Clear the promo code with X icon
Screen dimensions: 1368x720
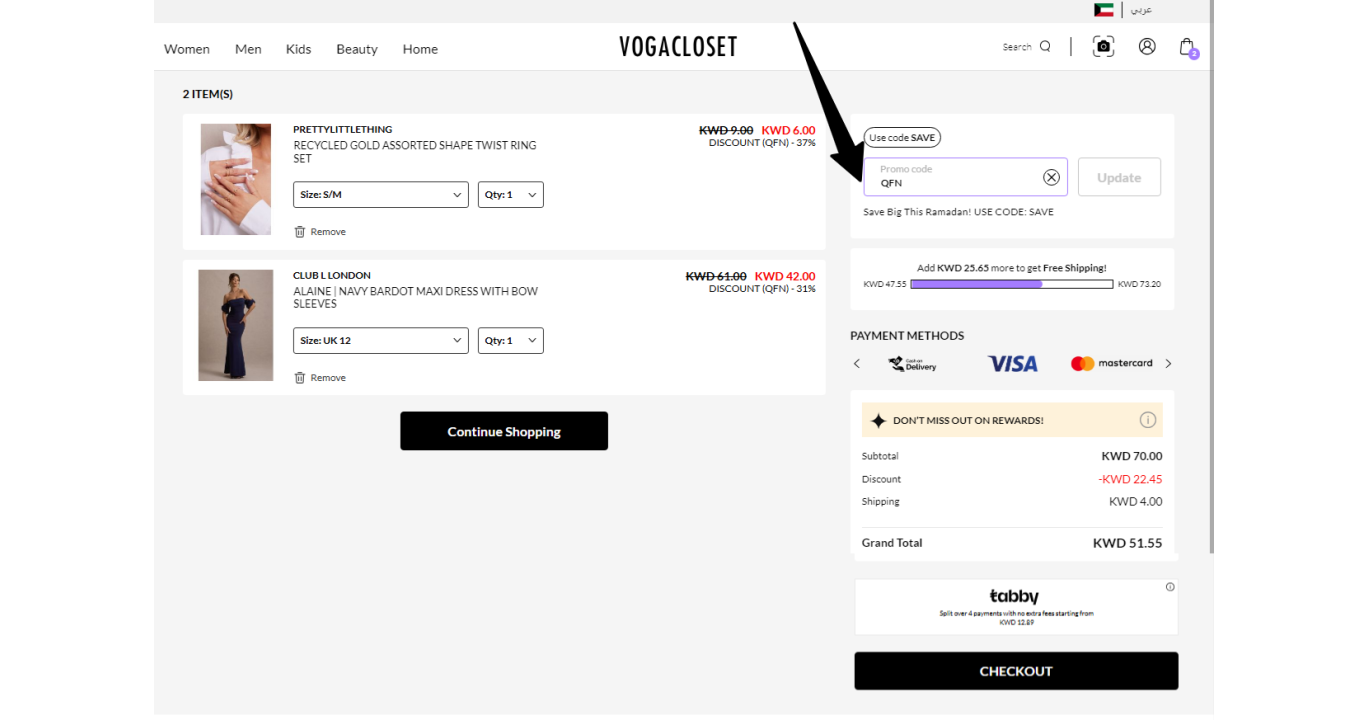coord(1051,177)
